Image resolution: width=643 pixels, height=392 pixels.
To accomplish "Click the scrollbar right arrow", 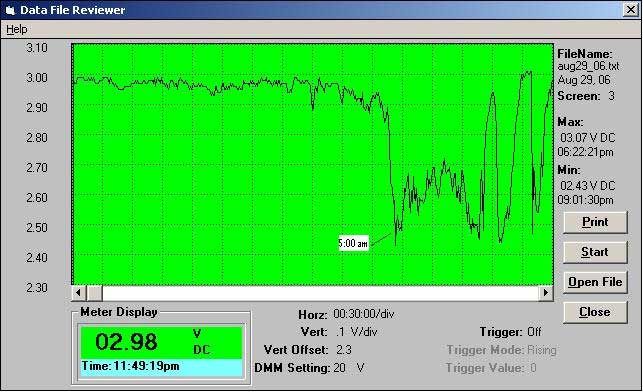I will [546, 293].
